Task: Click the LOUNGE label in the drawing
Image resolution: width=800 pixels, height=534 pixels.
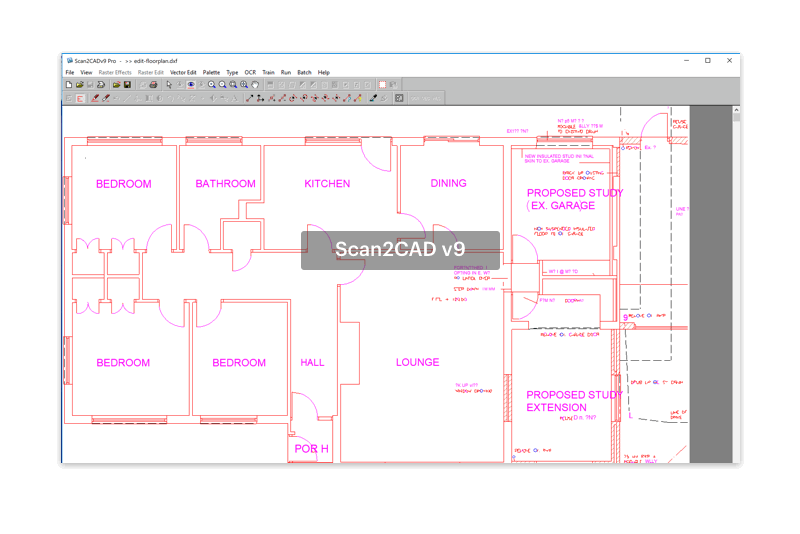Action: click(417, 362)
